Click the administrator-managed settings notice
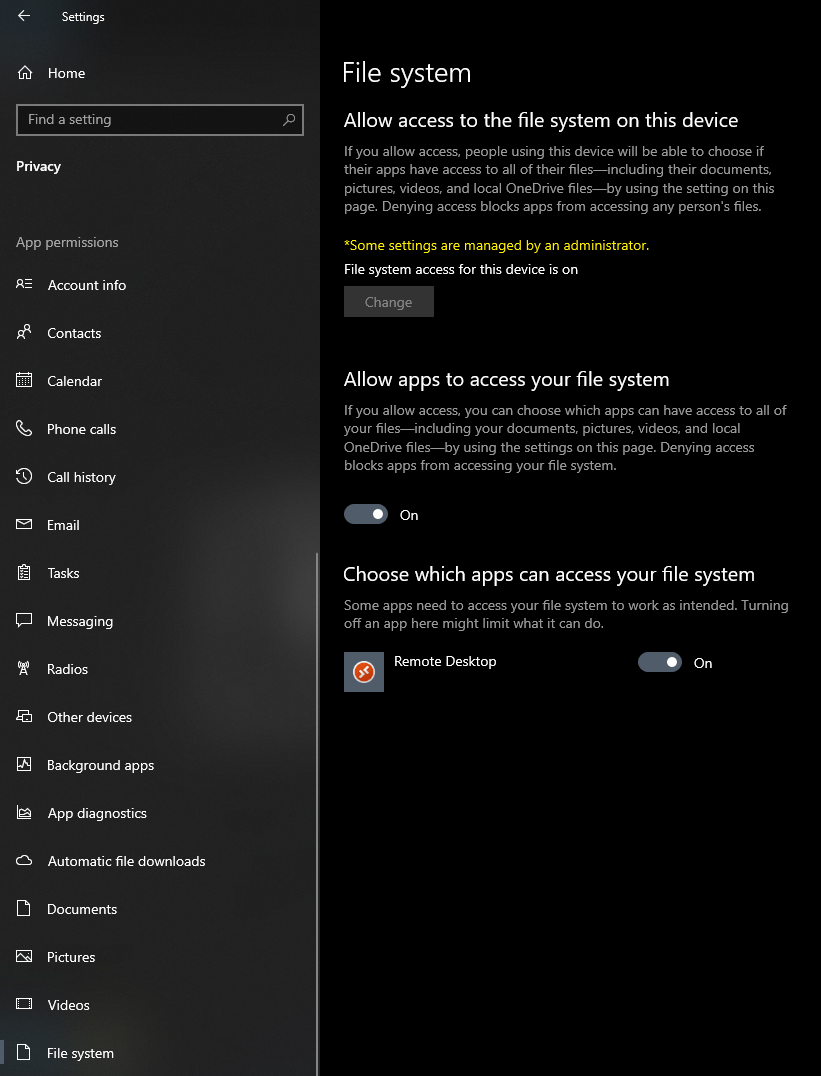This screenshot has width=821, height=1076. click(496, 245)
